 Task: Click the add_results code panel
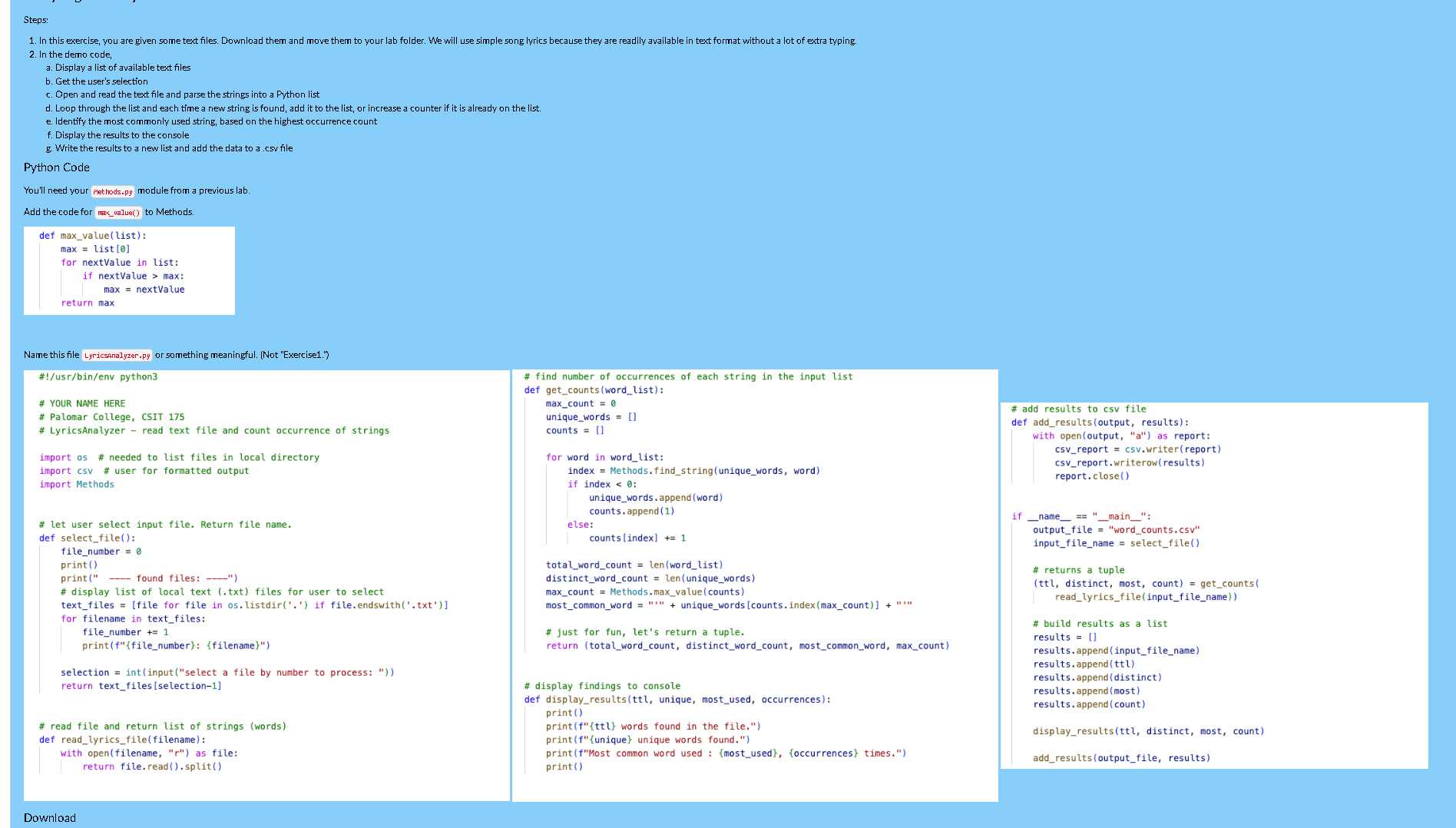(x=1213, y=584)
